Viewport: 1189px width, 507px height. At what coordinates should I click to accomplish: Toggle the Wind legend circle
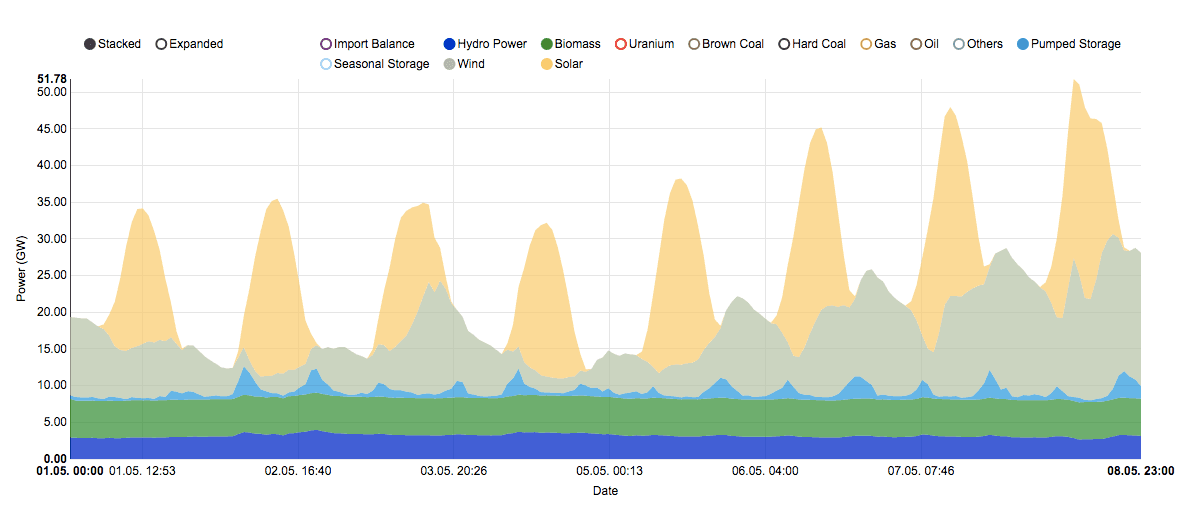(x=449, y=64)
